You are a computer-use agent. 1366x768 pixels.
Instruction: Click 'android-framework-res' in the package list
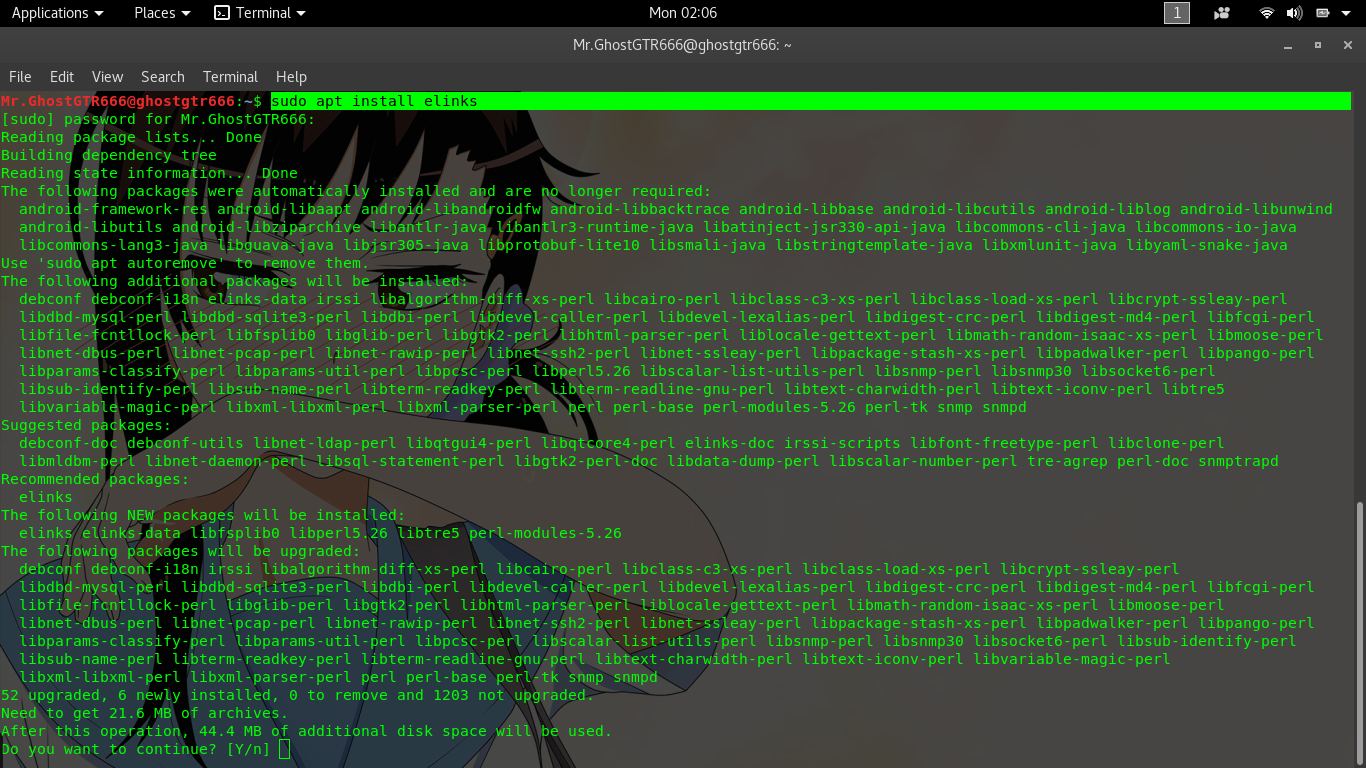pyautogui.click(x=113, y=209)
